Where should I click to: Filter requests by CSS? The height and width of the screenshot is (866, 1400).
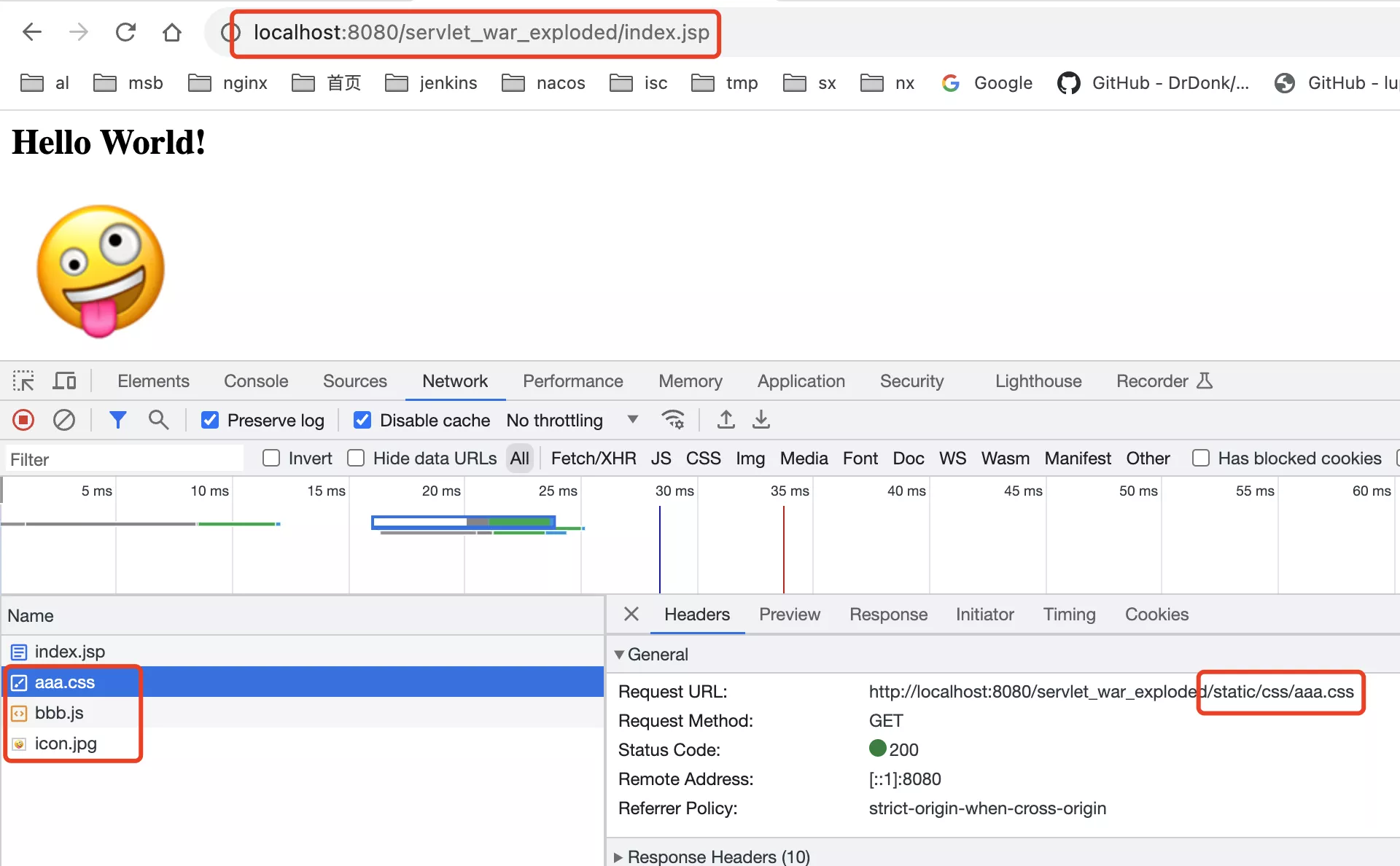click(x=703, y=459)
